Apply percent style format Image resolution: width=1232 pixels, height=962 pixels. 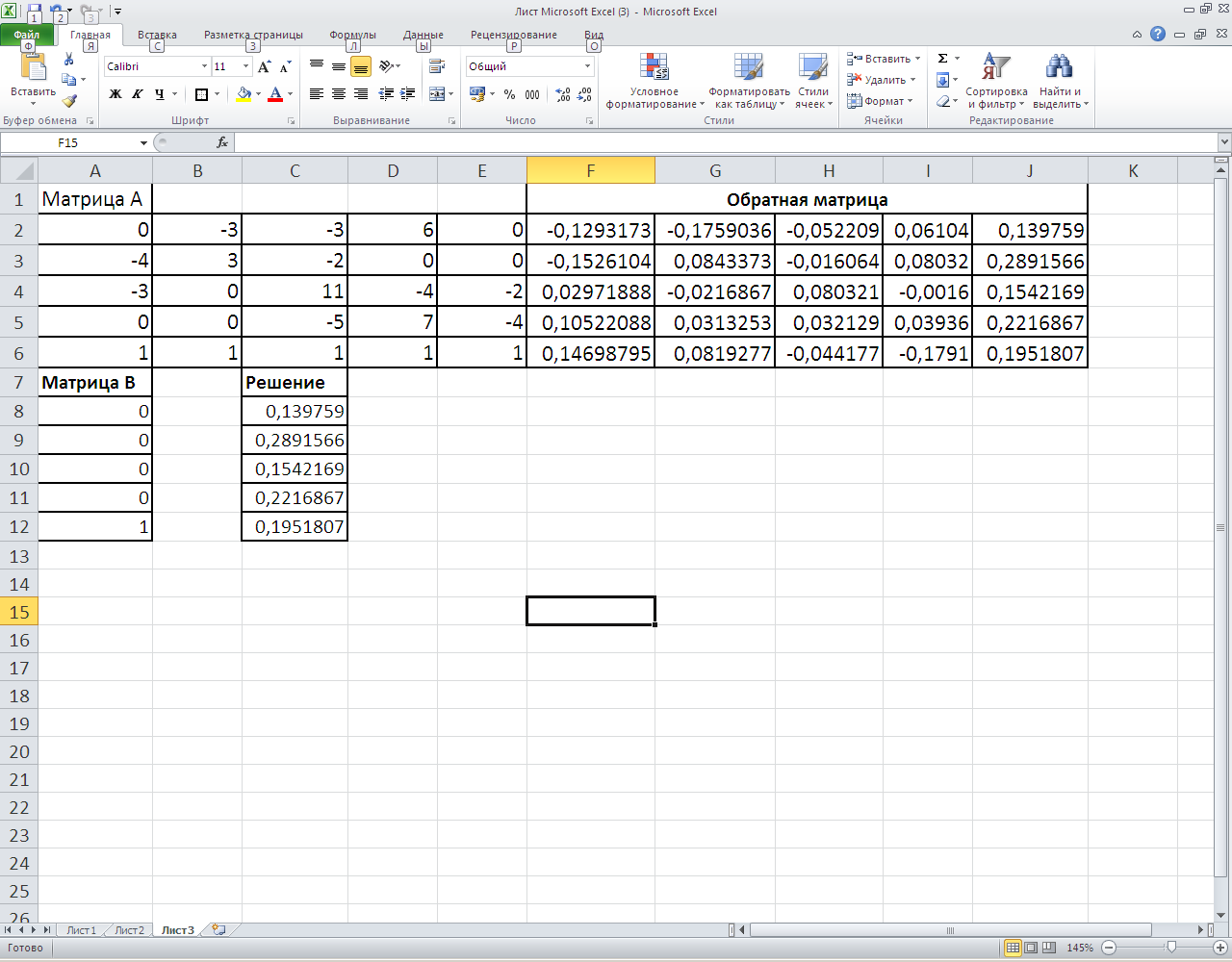(x=509, y=94)
